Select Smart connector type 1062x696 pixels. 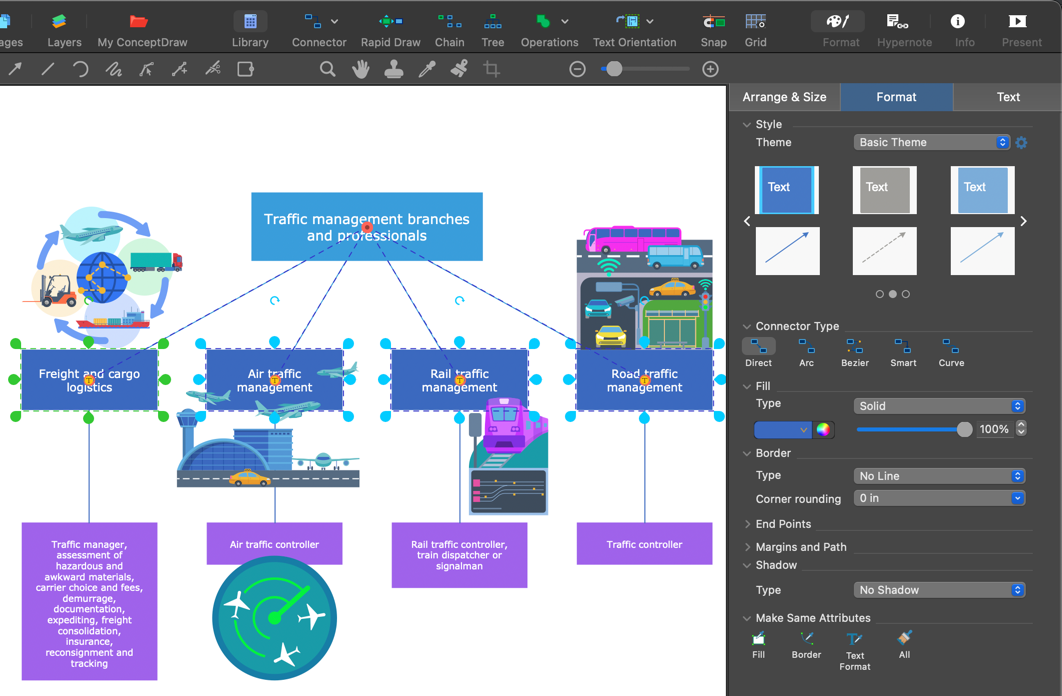903,353
